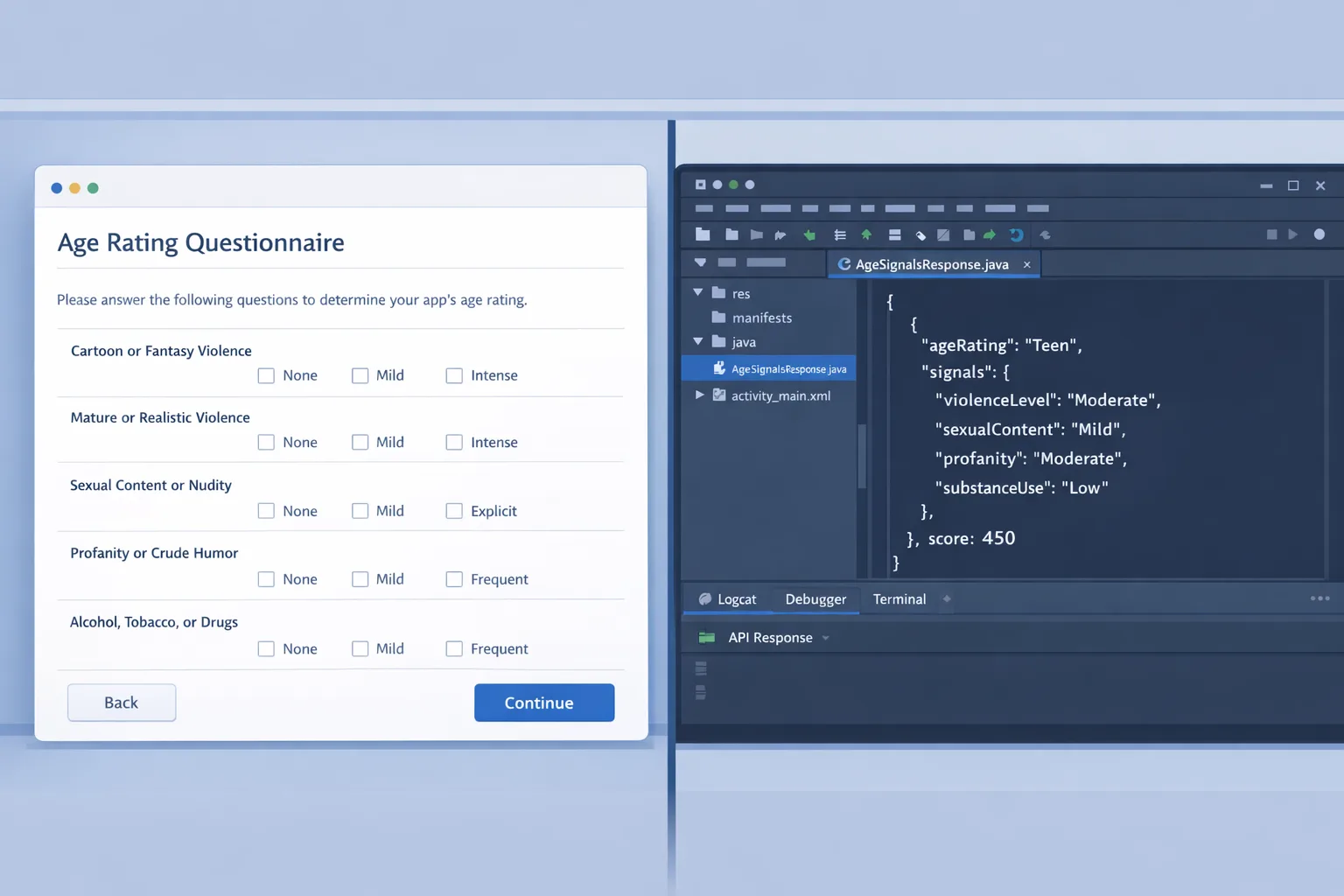This screenshot has height=896, width=1344.
Task: Switch to the Debugger tab
Action: pos(815,599)
